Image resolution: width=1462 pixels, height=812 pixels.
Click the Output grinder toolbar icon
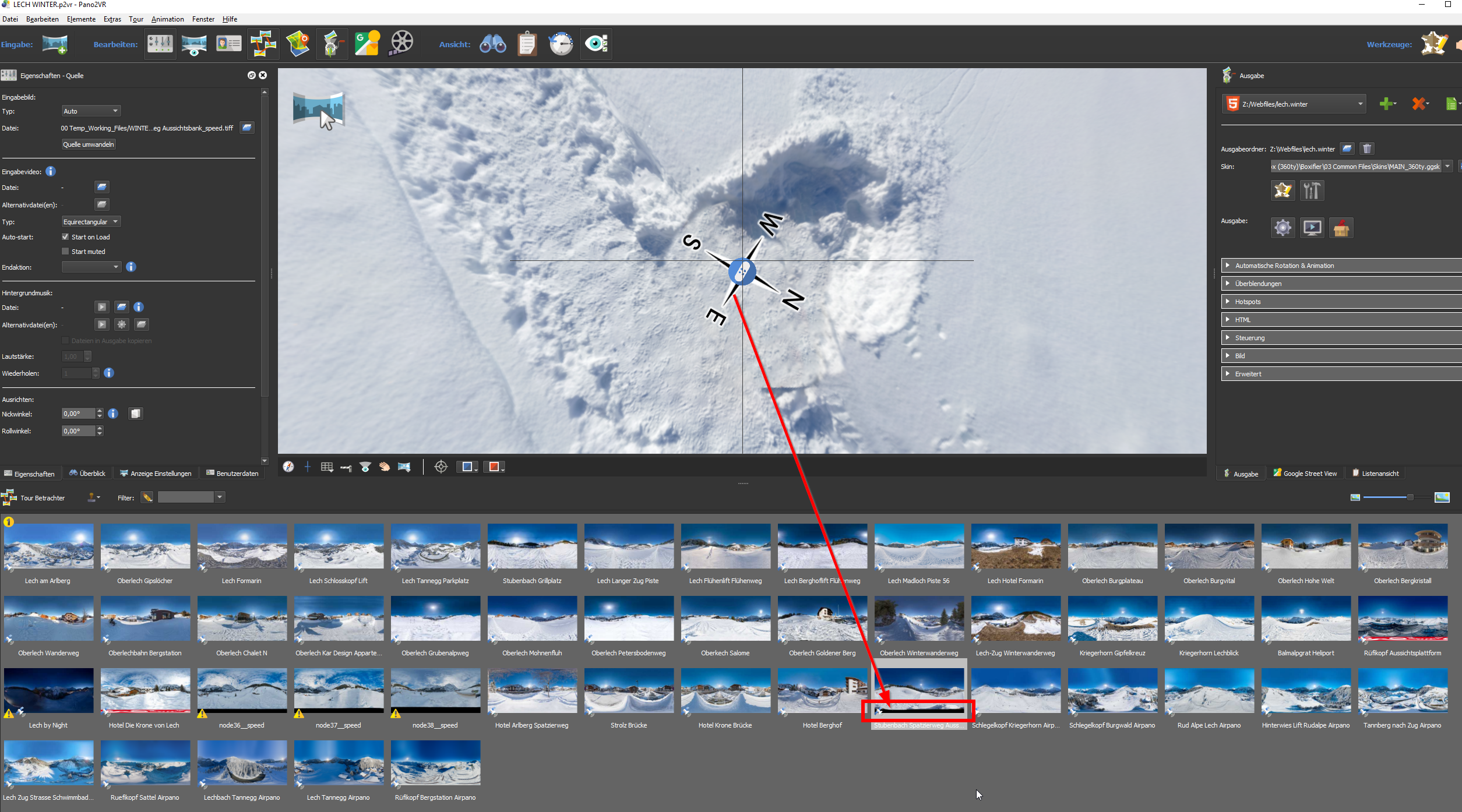pos(332,44)
